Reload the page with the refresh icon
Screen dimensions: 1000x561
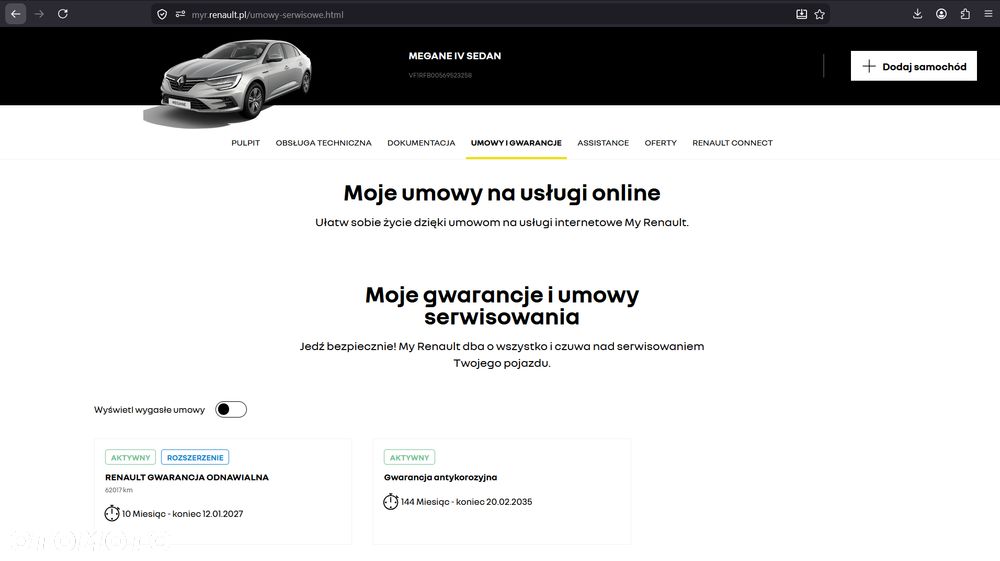(x=62, y=13)
